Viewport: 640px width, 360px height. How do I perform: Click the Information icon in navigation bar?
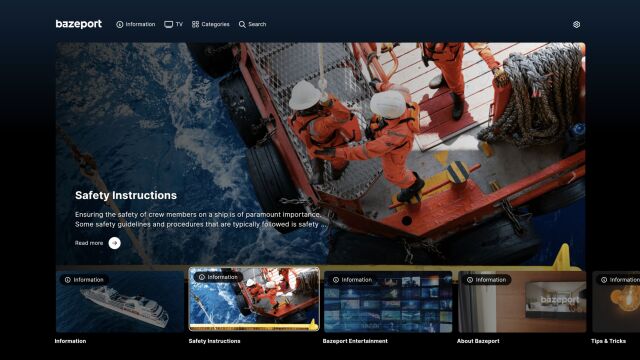coord(120,24)
